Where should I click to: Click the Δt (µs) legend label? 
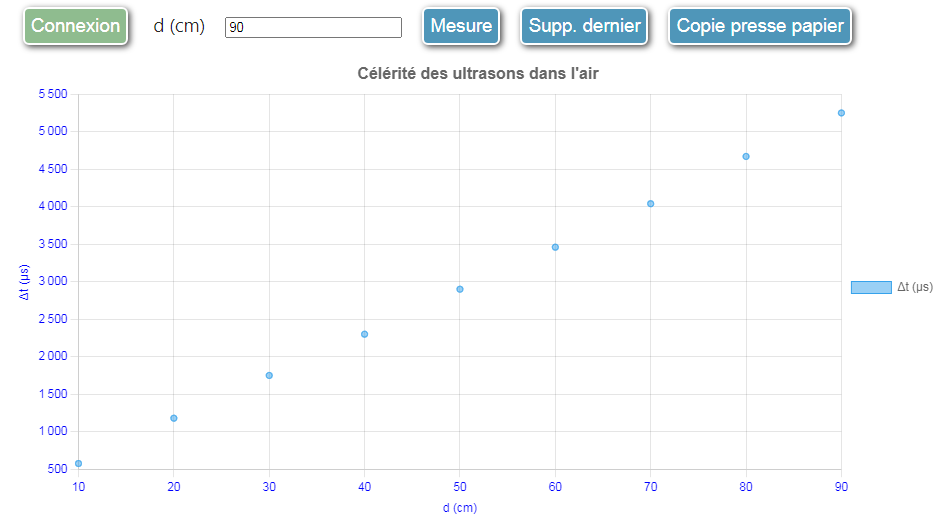tap(915, 287)
